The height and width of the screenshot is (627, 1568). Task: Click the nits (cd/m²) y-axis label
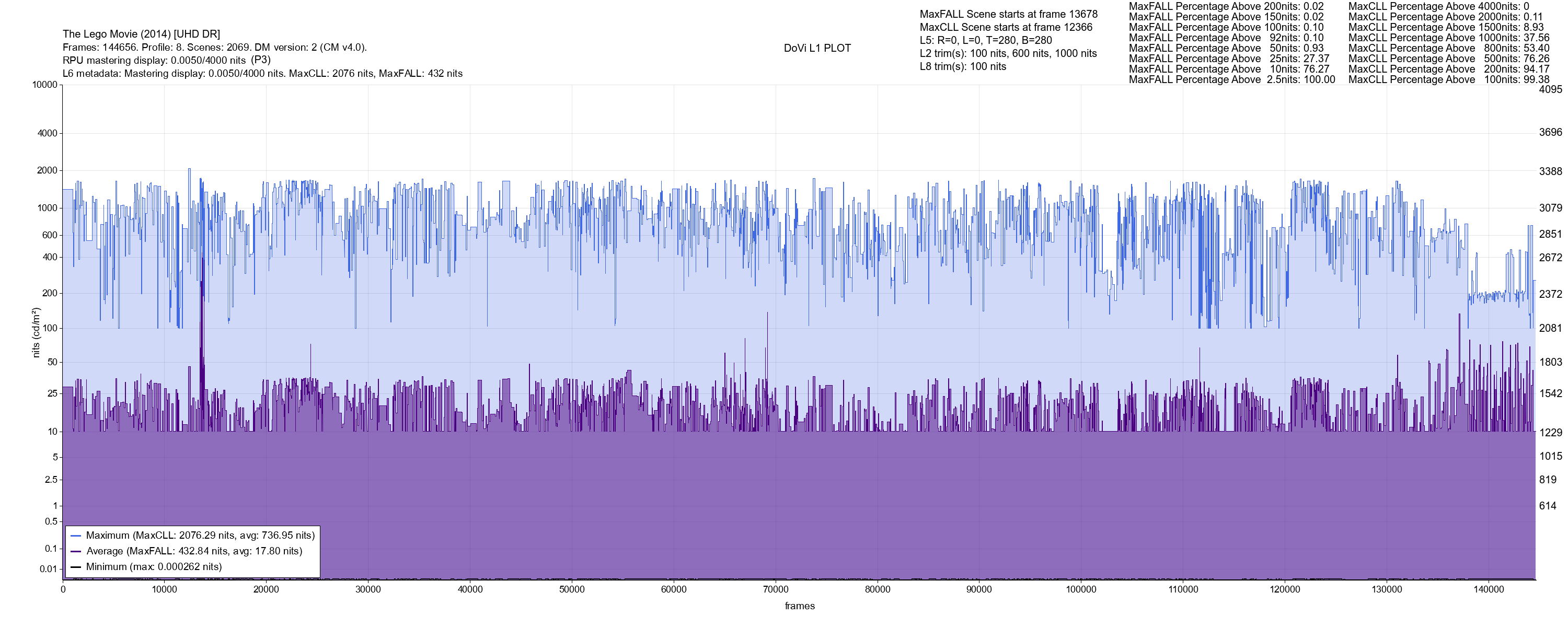click(x=36, y=332)
